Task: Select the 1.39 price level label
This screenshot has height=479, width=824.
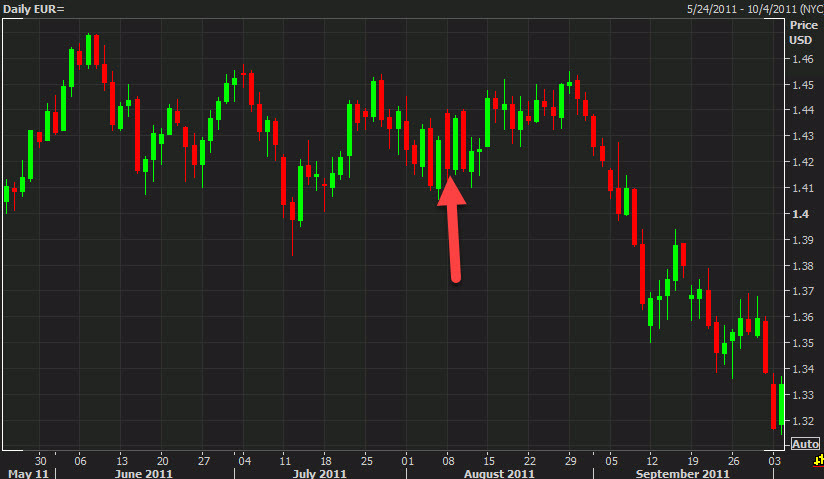Action: pos(803,240)
